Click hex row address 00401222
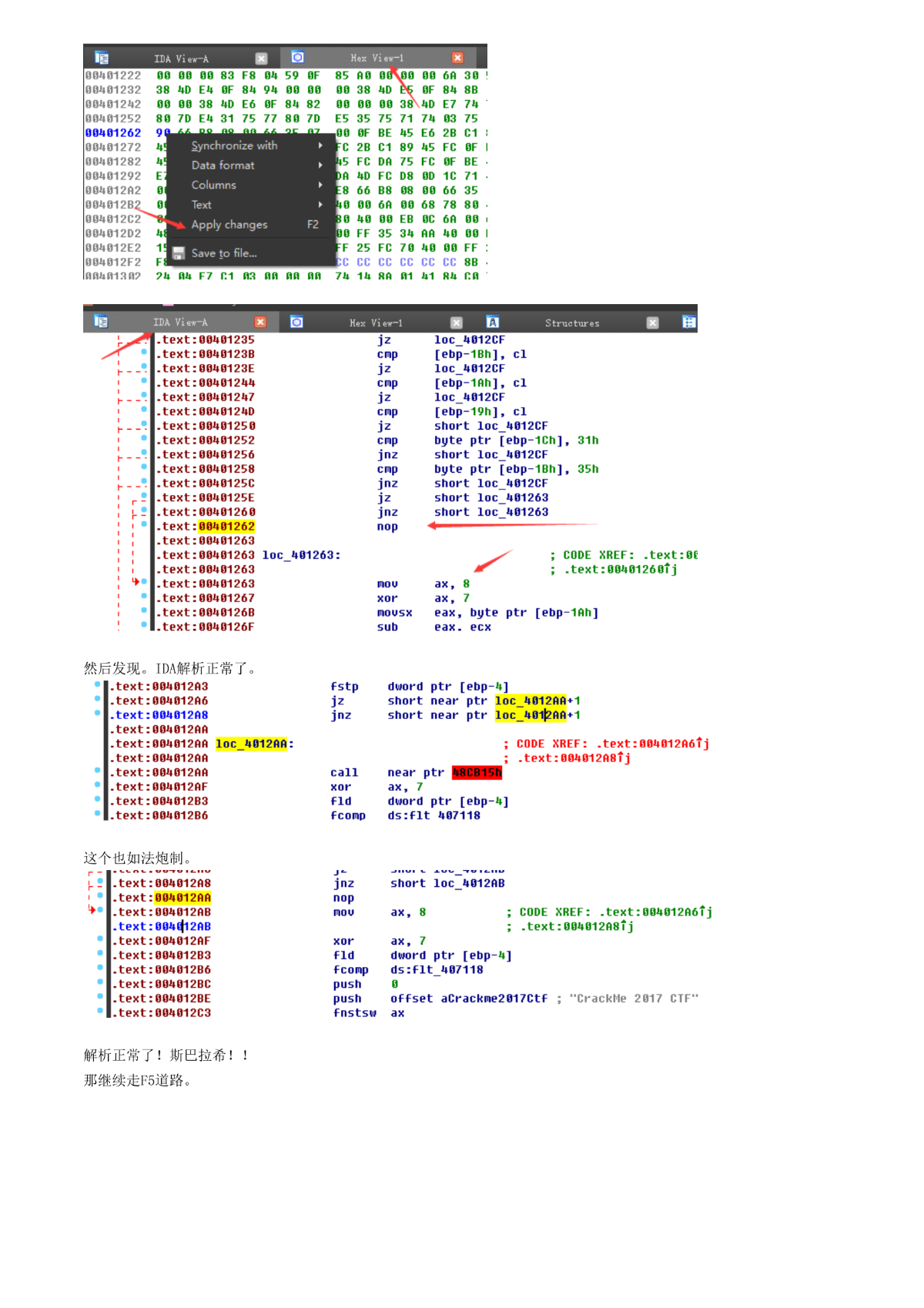 click(113, 75)
